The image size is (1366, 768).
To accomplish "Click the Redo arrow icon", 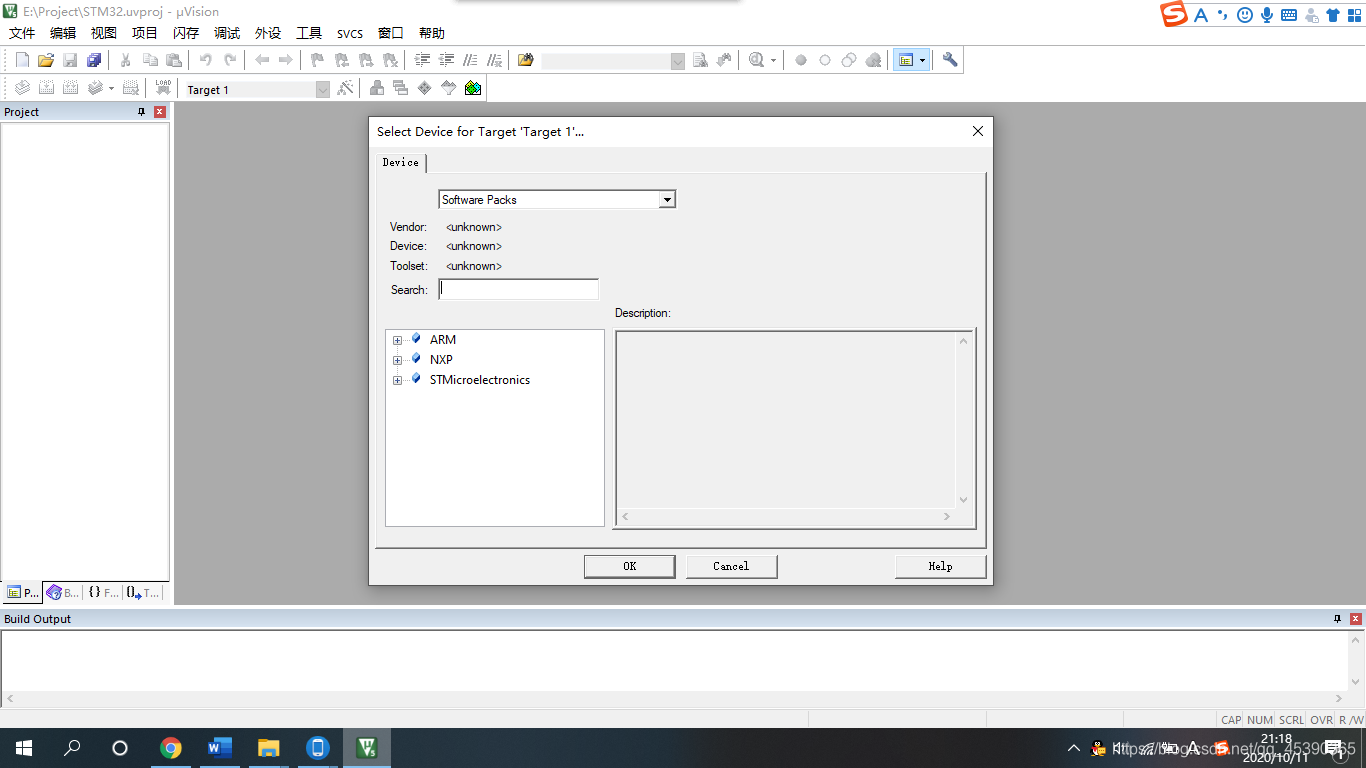I will pos(230,60).
